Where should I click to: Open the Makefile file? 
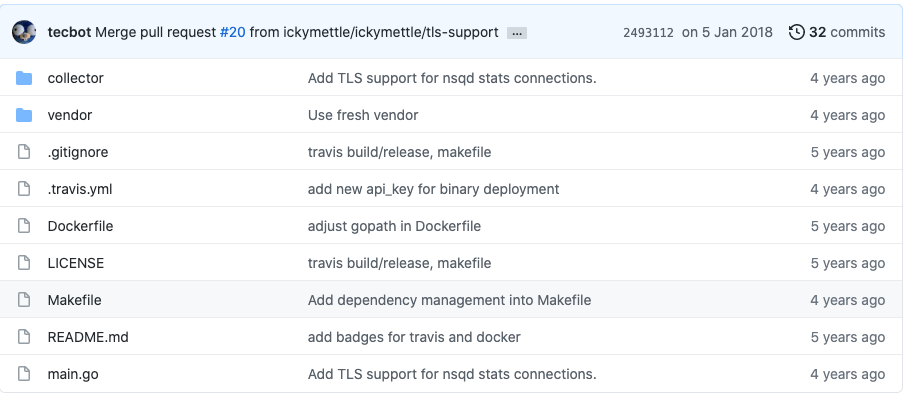click(74, 300)
